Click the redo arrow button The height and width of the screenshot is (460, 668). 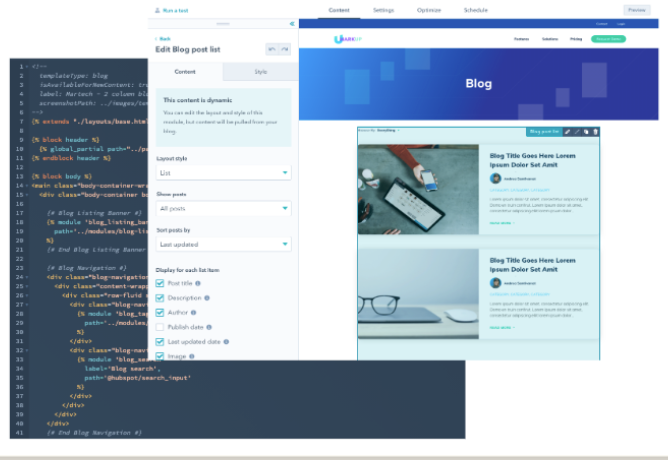click(x=285, y=49)
